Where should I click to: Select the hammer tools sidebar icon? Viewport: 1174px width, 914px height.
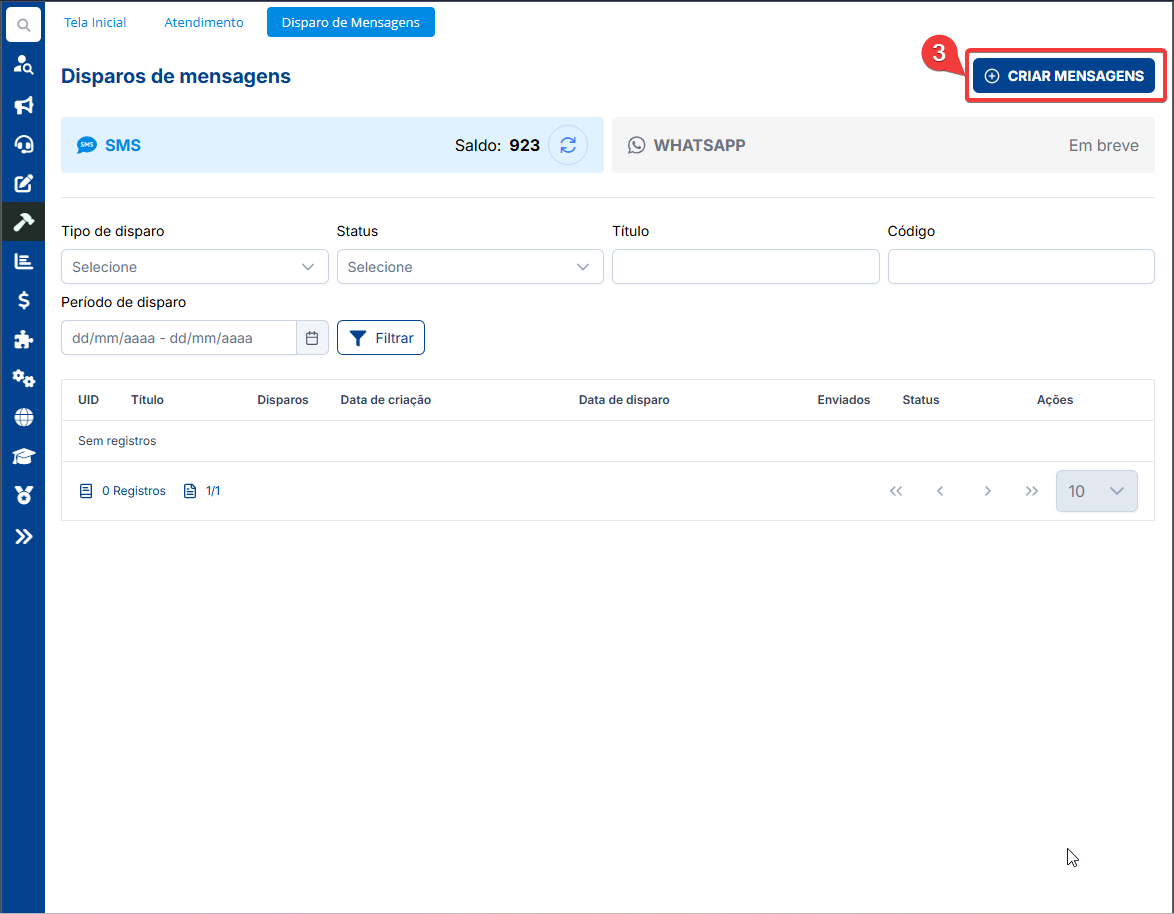point(23,222)
